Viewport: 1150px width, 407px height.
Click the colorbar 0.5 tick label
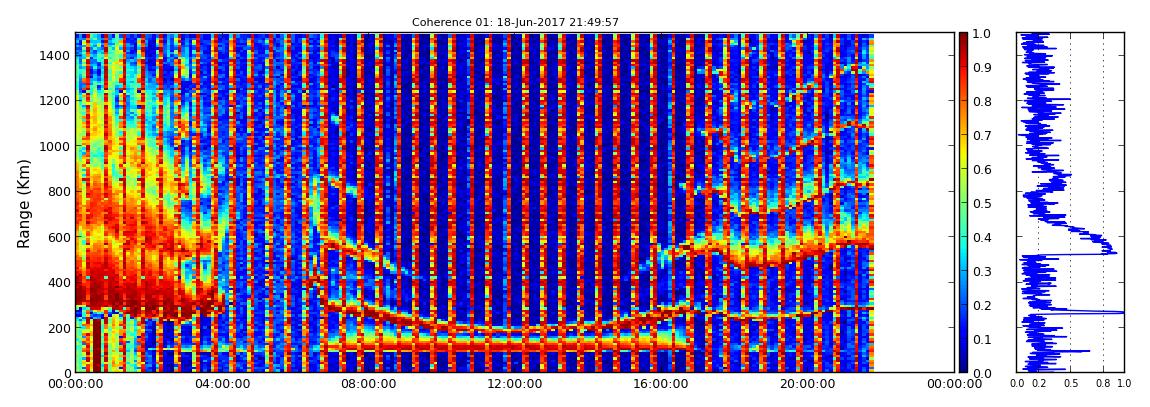[982, 203]
